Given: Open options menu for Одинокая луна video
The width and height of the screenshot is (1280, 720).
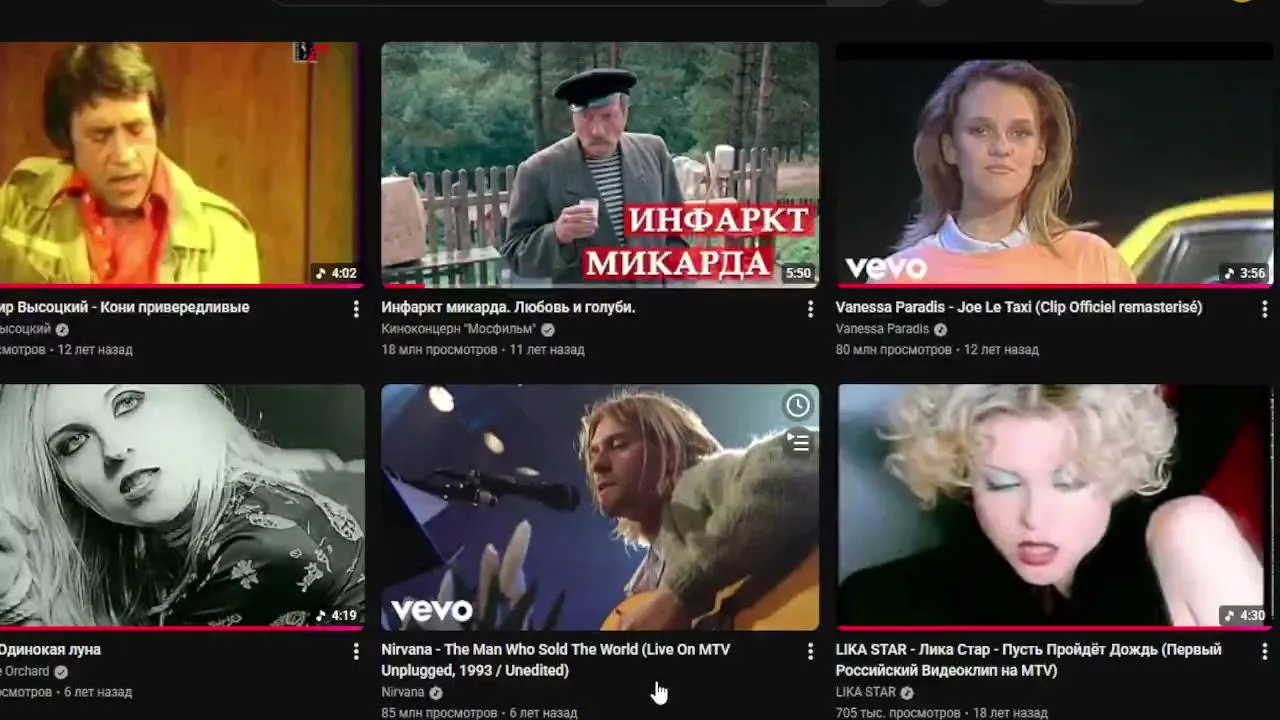Looking at the screenshot, I should 356,652.
